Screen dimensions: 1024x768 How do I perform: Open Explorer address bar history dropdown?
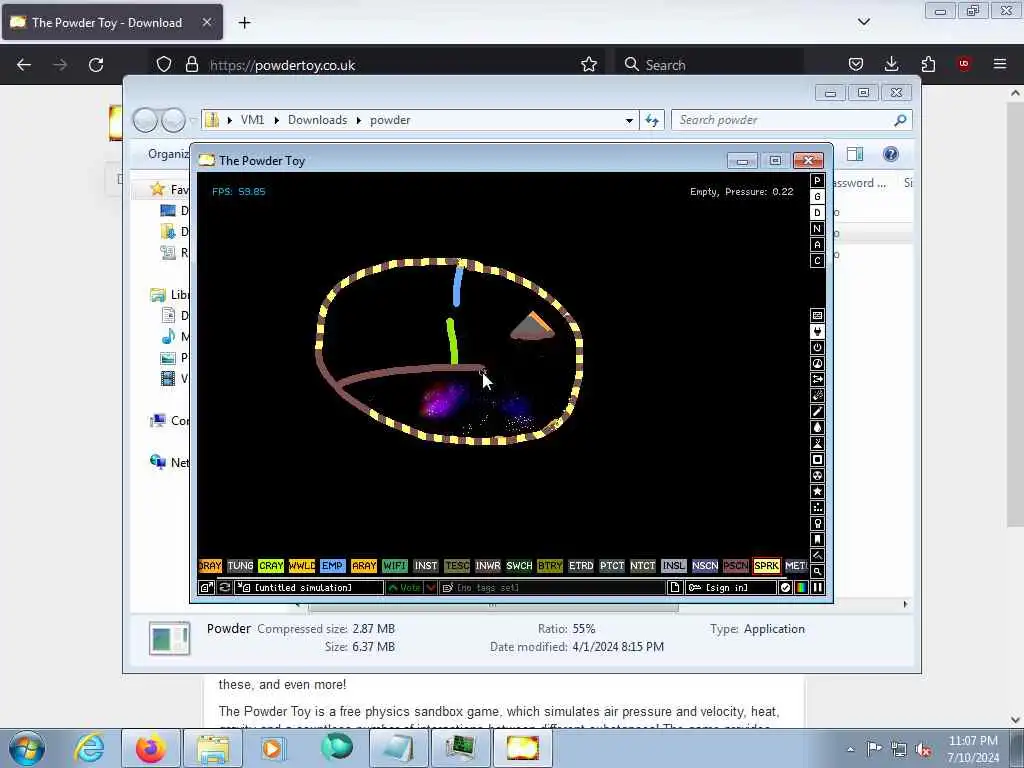(629, 120)
